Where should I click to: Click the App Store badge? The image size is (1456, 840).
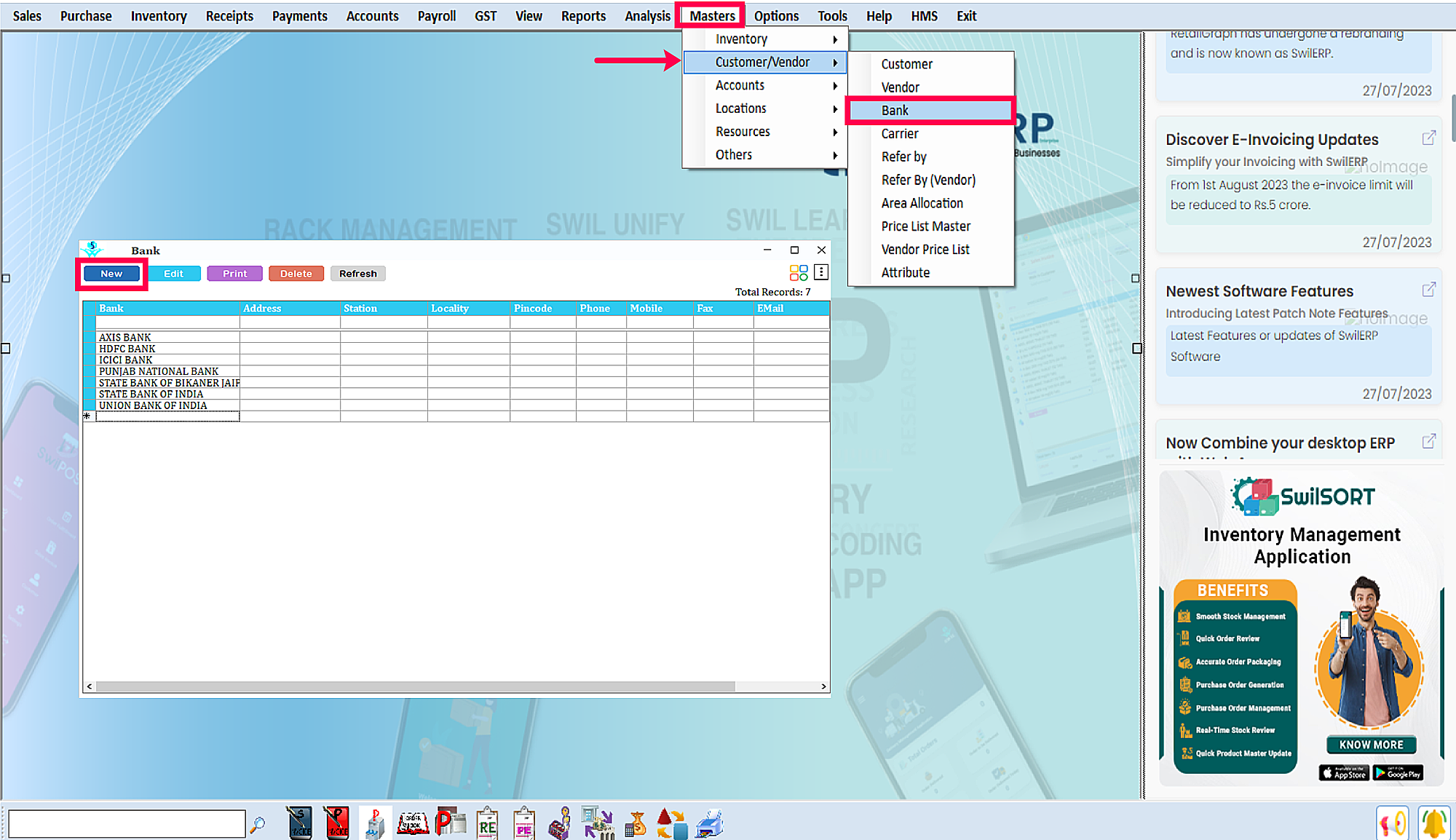[x=1344, y=773]
